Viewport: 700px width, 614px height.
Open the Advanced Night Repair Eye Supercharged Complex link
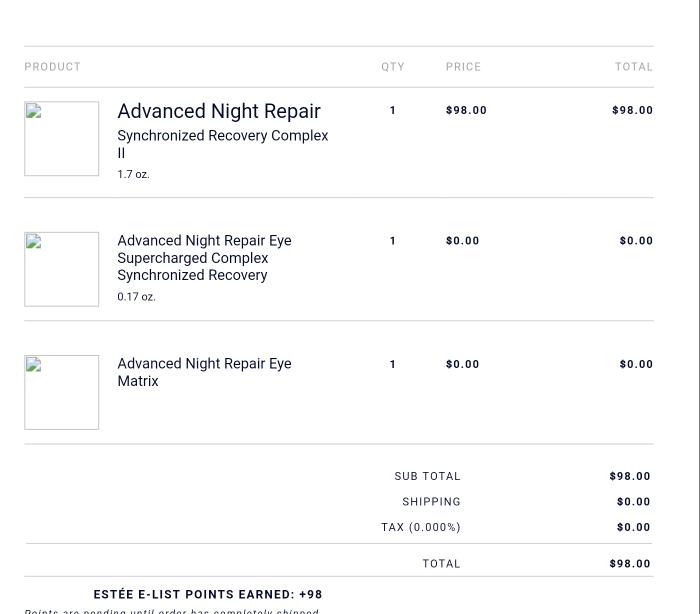pyautogui.click(x=204, y=257)
